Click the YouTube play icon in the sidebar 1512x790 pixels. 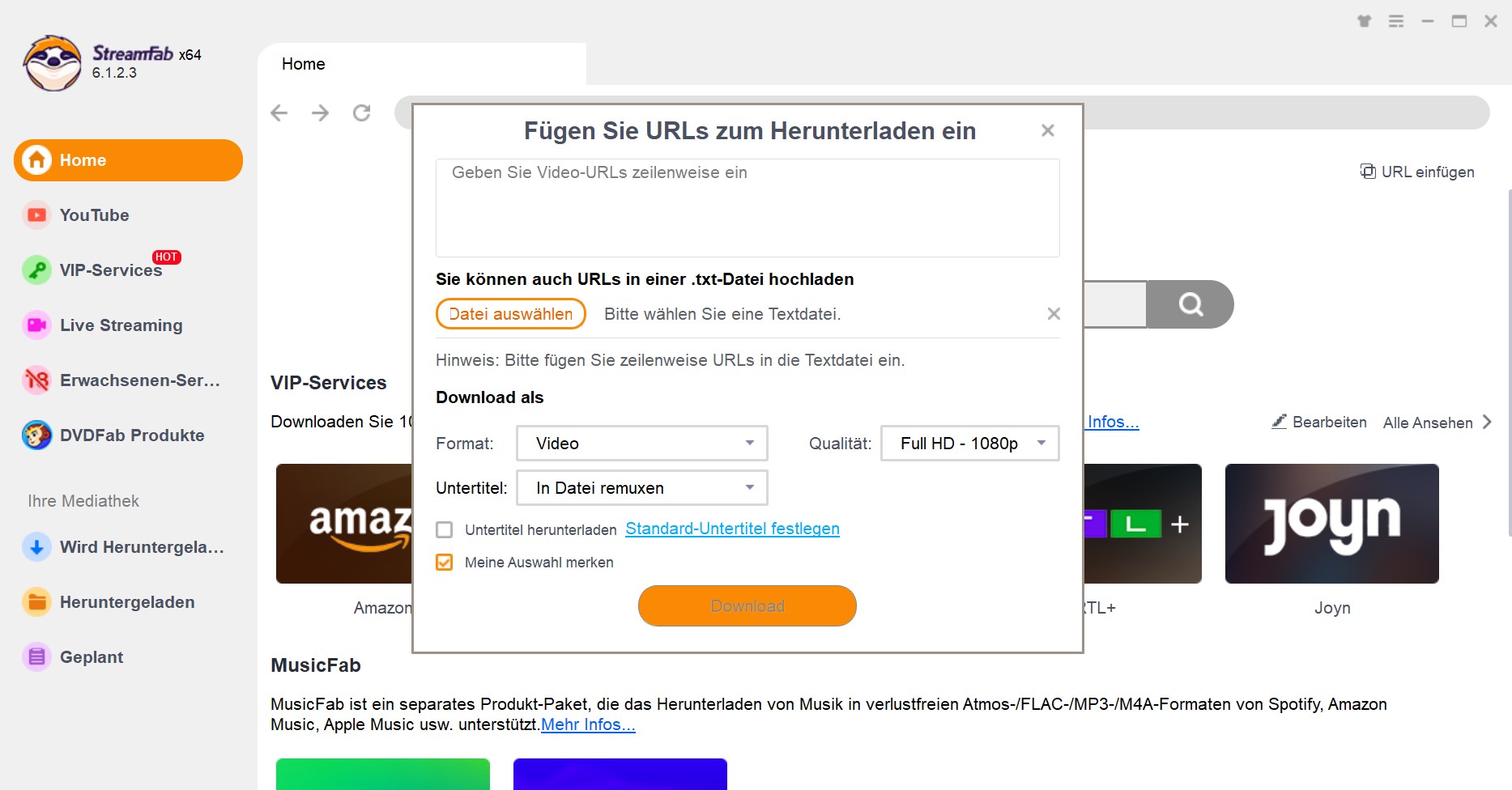pos(36,215)
